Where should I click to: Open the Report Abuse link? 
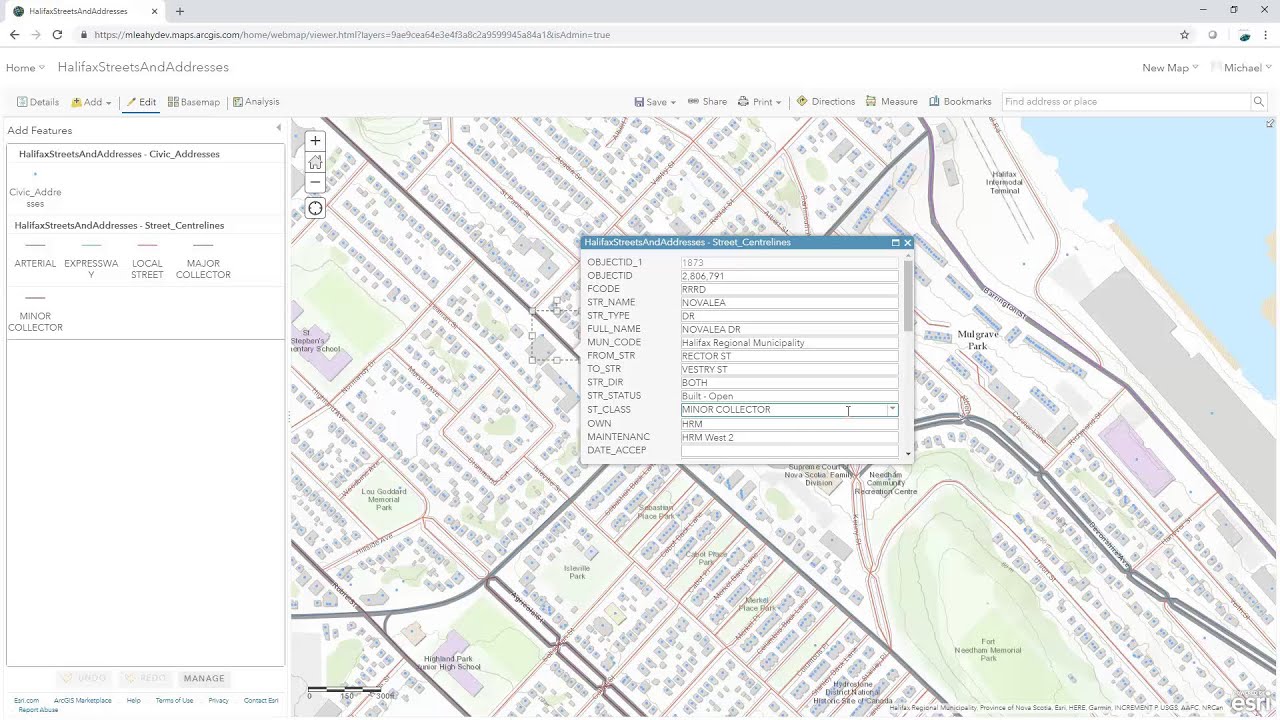point(38,709)
